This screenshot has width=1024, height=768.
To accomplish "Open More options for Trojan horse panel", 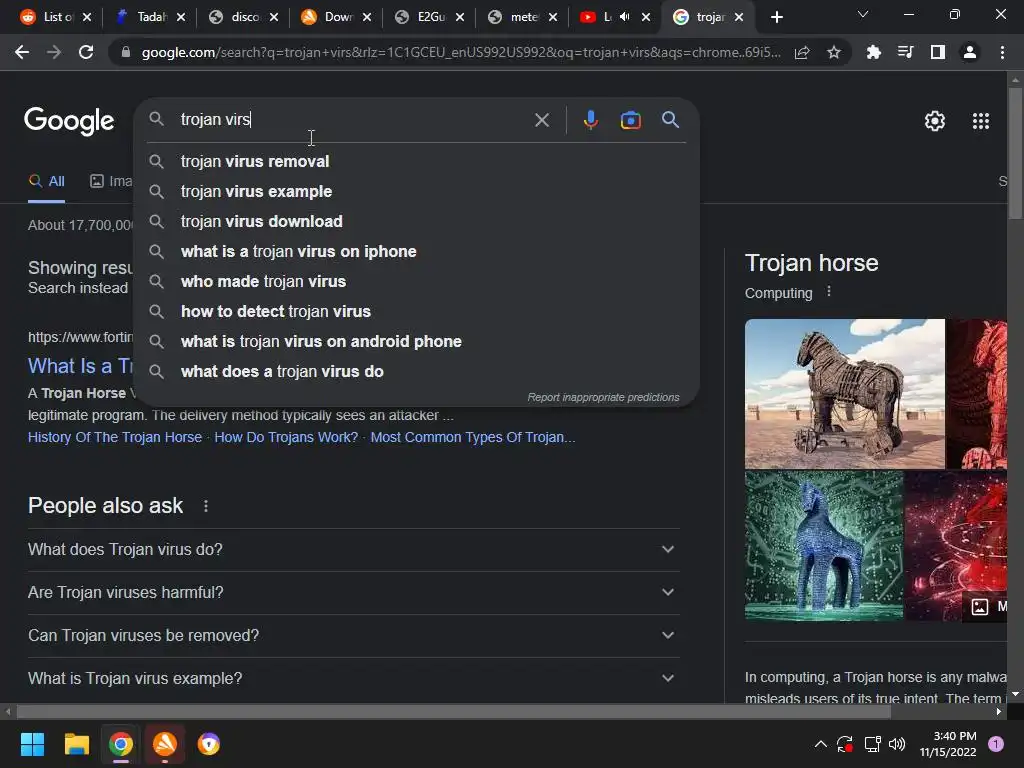I will click(x=829, y=291).
